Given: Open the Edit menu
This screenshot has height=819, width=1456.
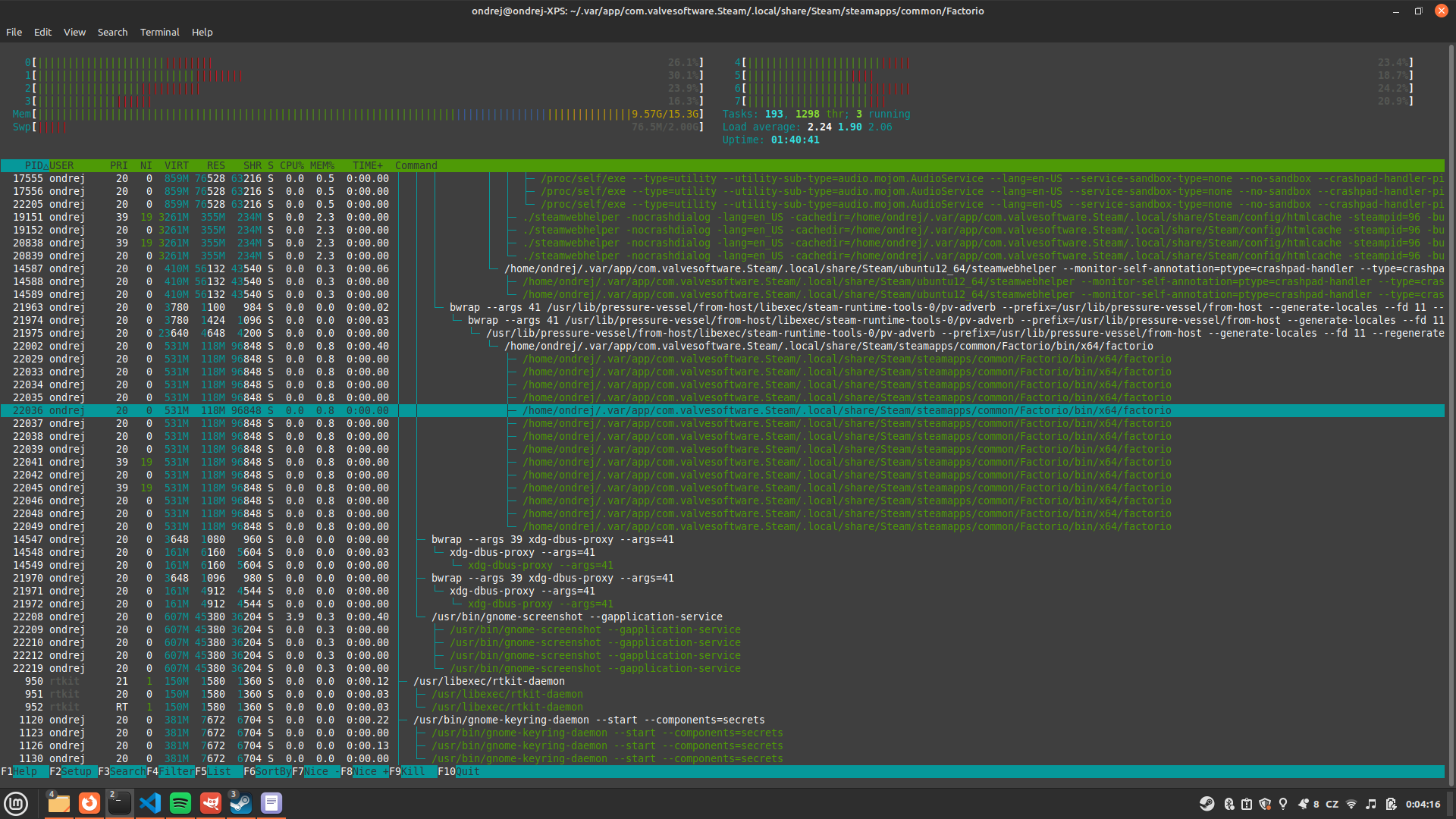Looking at the screenshot, I should pos(42,32).
